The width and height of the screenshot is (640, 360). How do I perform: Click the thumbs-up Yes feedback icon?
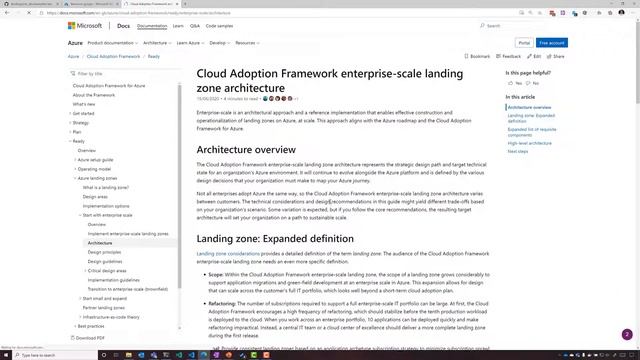511,83
